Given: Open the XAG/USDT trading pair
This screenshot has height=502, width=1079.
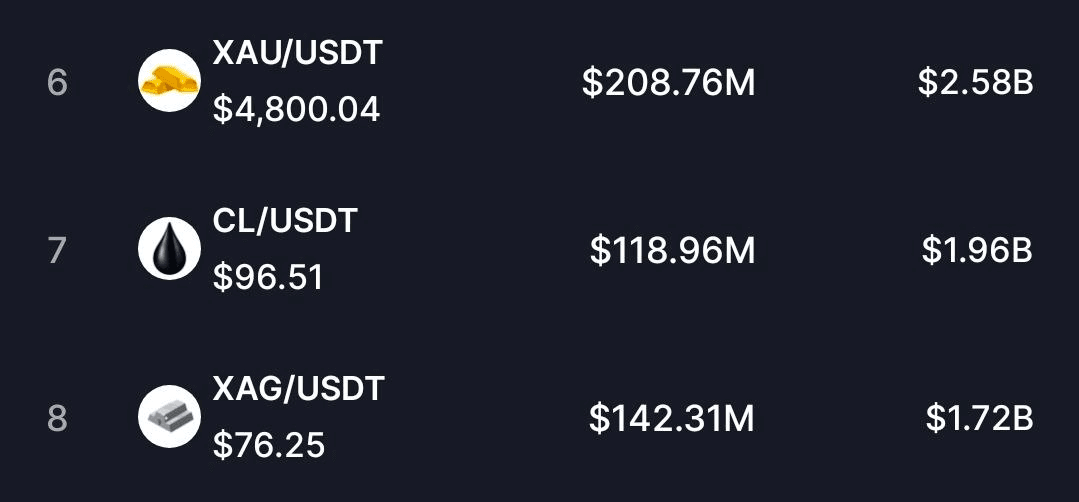Looking at the screenshot, I should click(298, 388).
